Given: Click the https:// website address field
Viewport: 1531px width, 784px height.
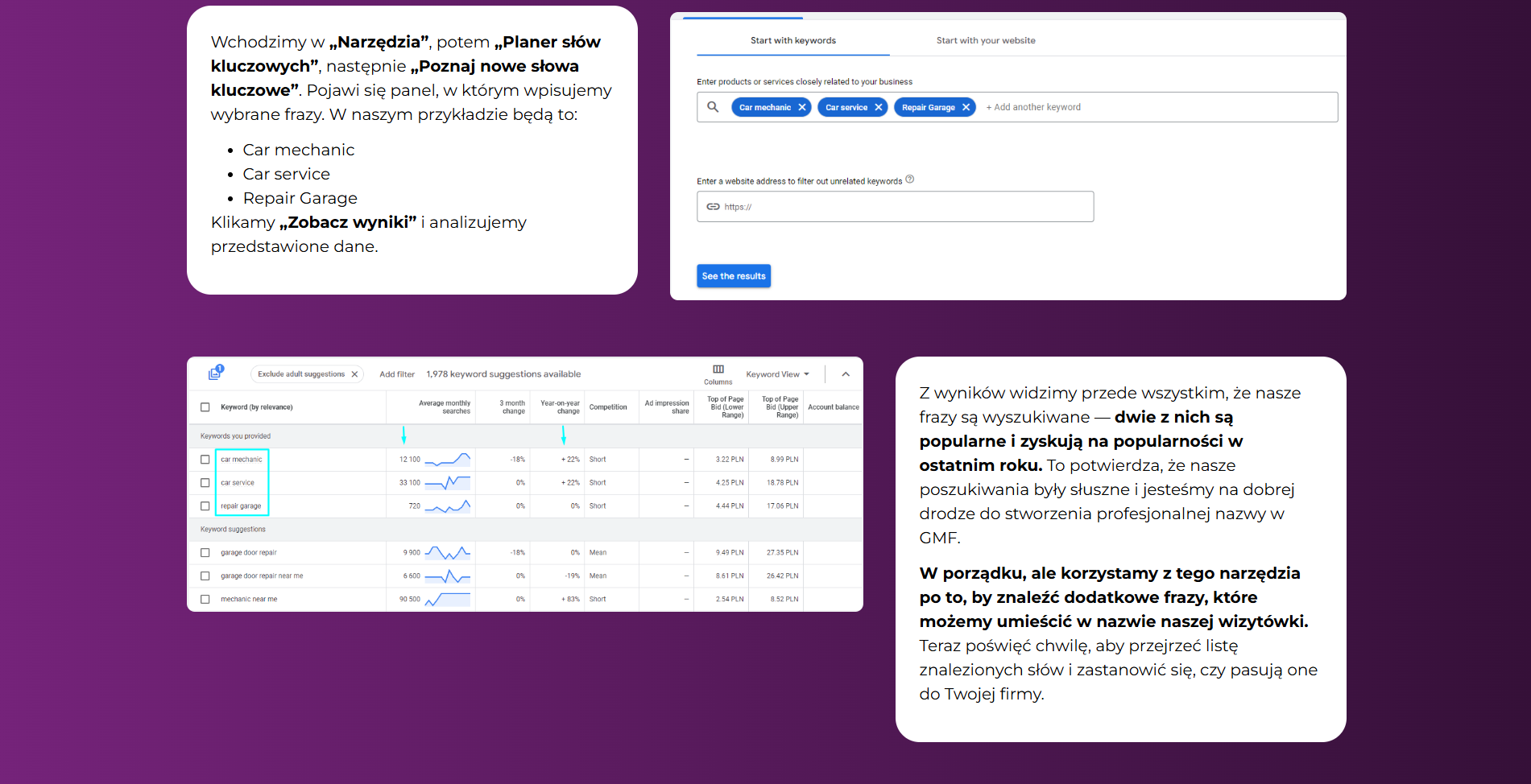Looking at the screenshot, I should [x=895, y=207].
